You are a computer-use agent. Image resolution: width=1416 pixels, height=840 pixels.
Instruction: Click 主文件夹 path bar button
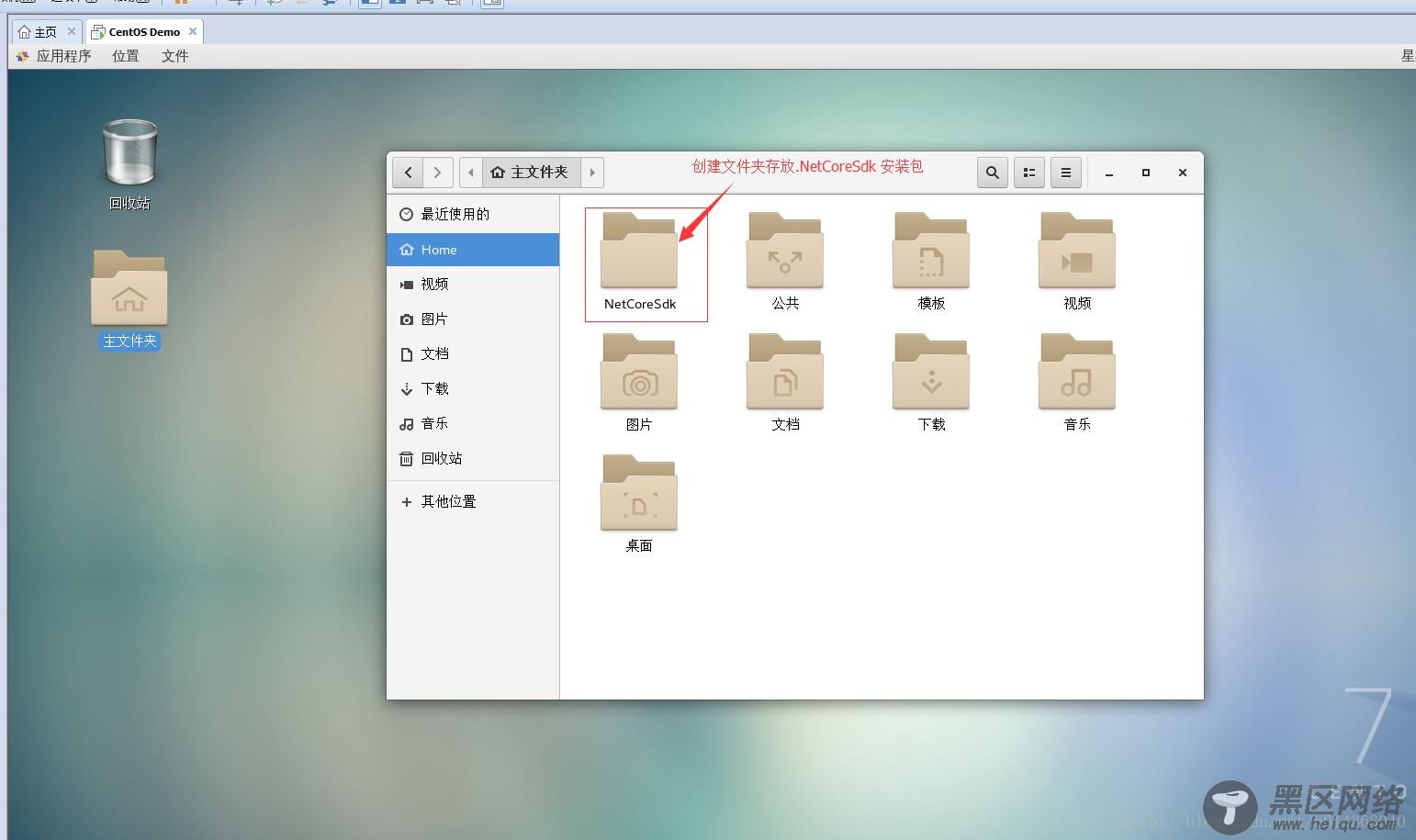(x=531, y=172)
